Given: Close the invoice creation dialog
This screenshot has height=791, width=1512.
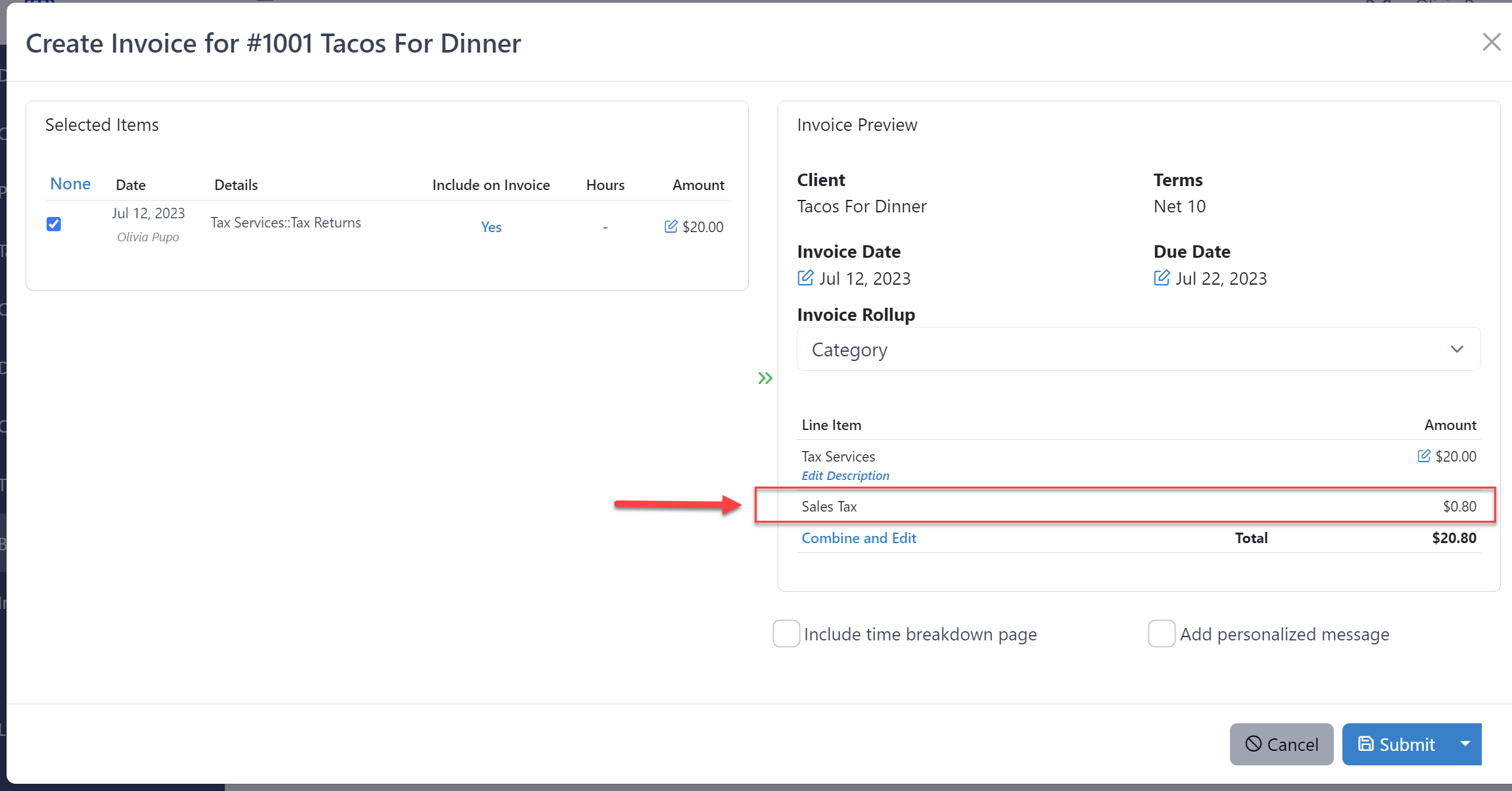Looking at the screenshot, I should (1491, 41).
